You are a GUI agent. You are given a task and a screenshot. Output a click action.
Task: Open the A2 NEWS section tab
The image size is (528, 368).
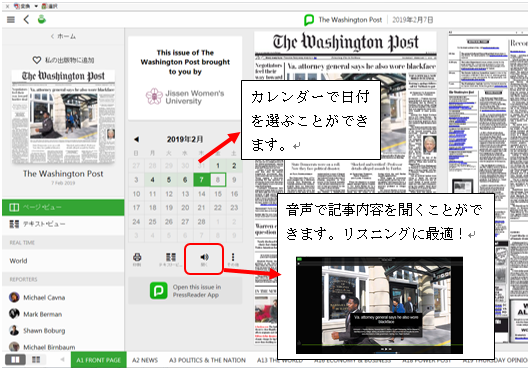click(145, 360)
